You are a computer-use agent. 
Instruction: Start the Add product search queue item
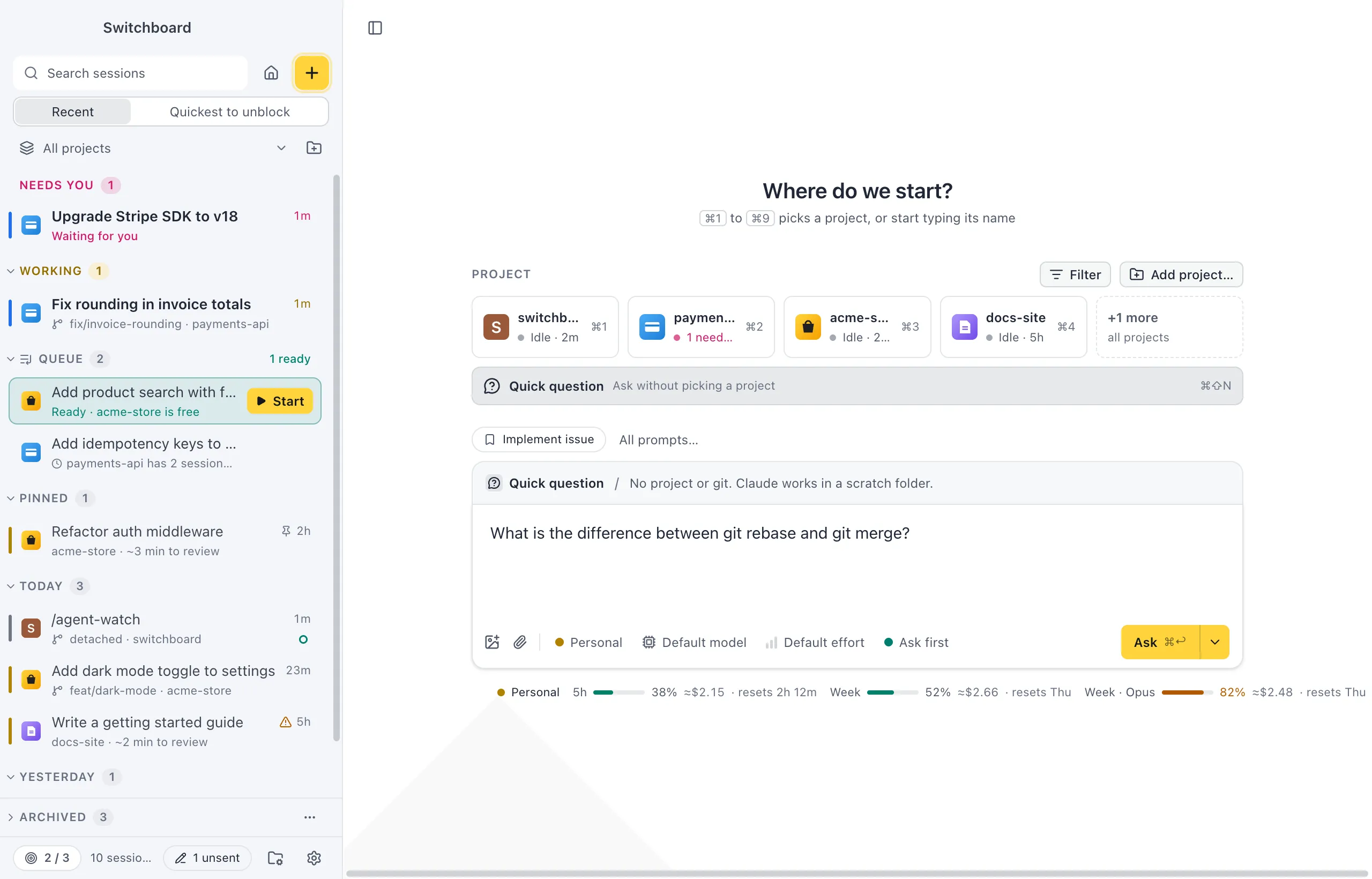pyautogui.click(x=280, y=401)
